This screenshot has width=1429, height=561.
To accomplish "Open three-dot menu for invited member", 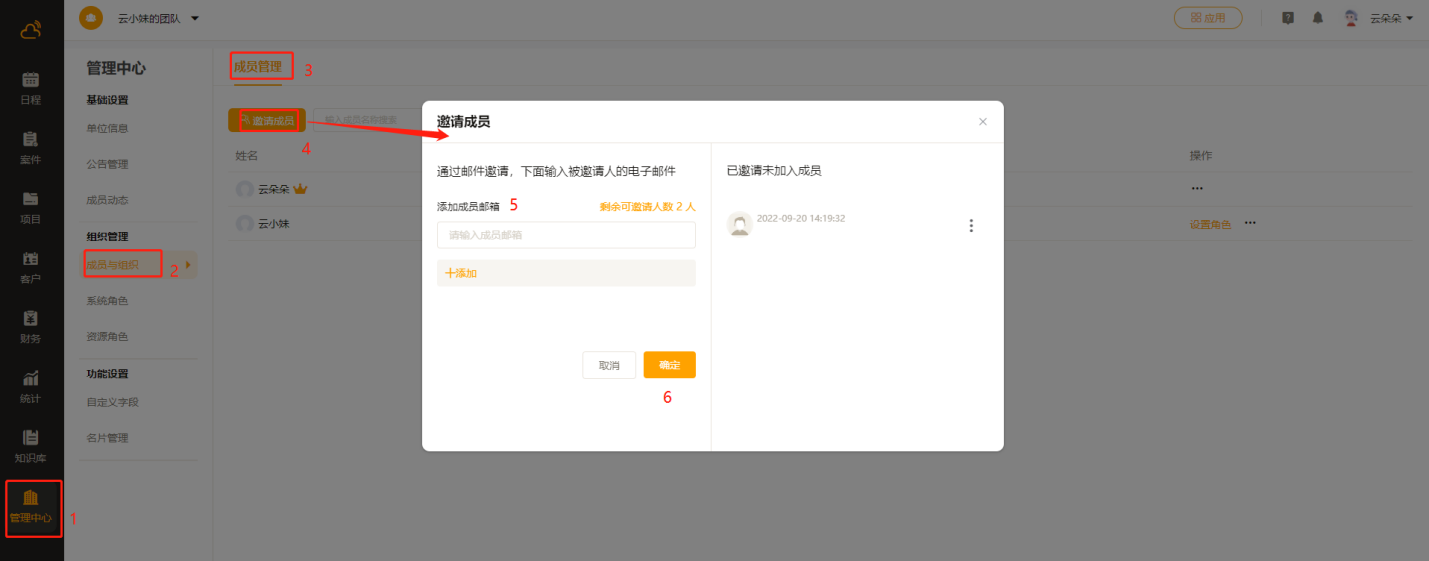I will tap(970, 226).
